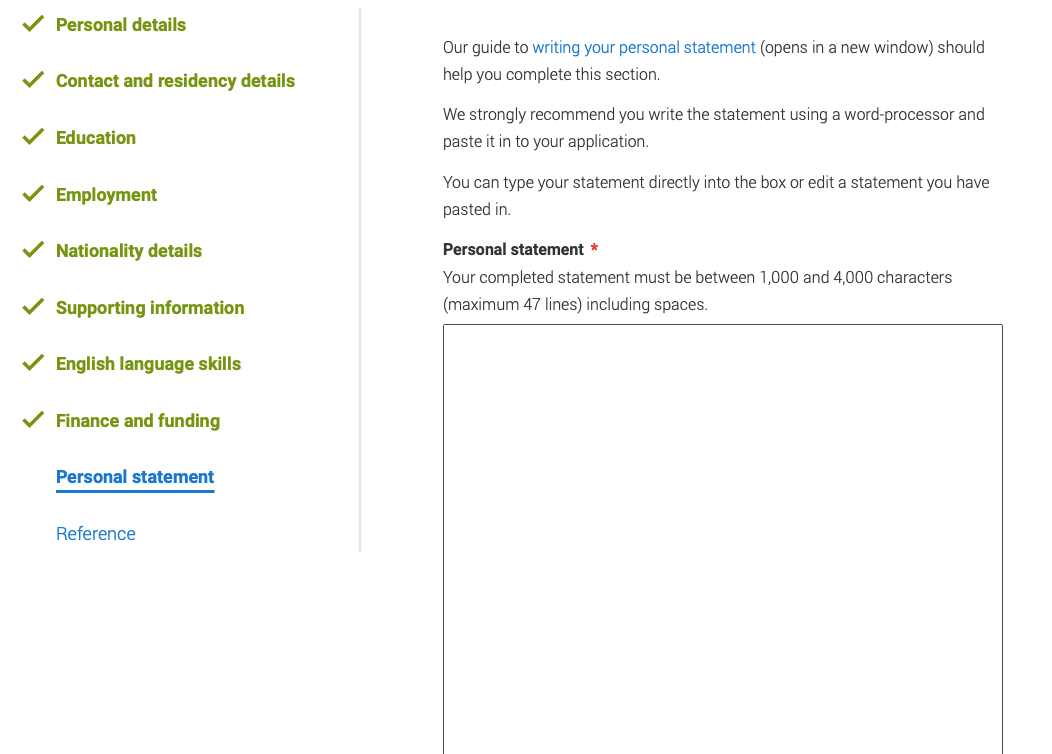1052x754 pixels.
Task: Go to Contact and residency details
Action: pos(175,80)
